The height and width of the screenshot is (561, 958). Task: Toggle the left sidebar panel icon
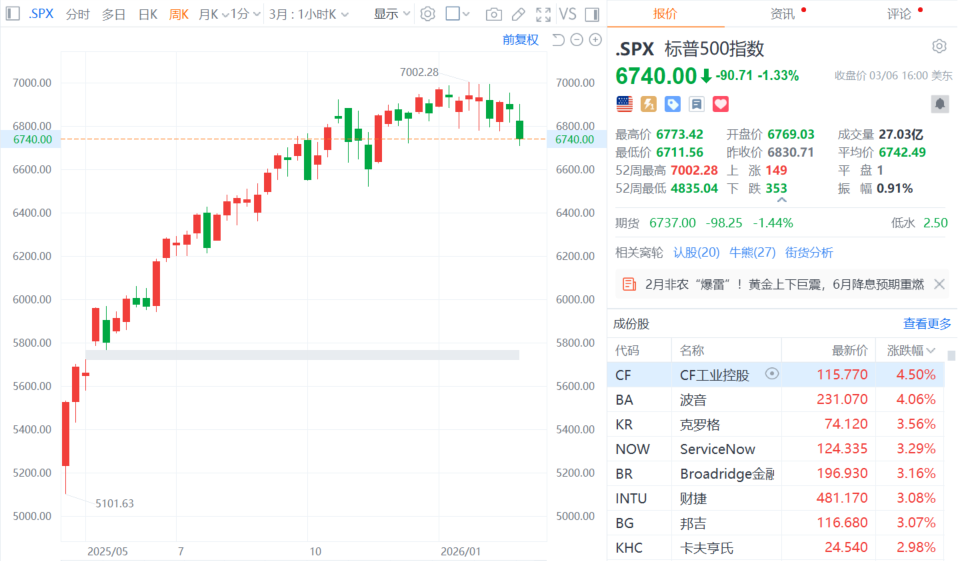click(11, 14)
